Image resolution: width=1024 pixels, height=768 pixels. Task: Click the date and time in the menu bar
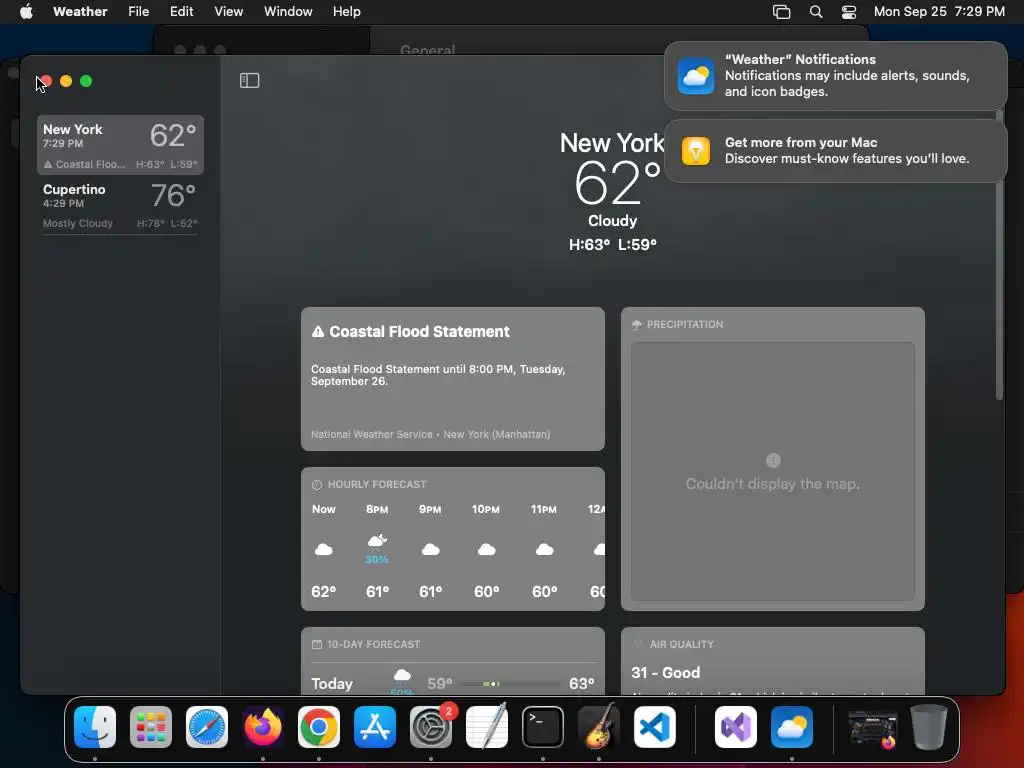939,12
